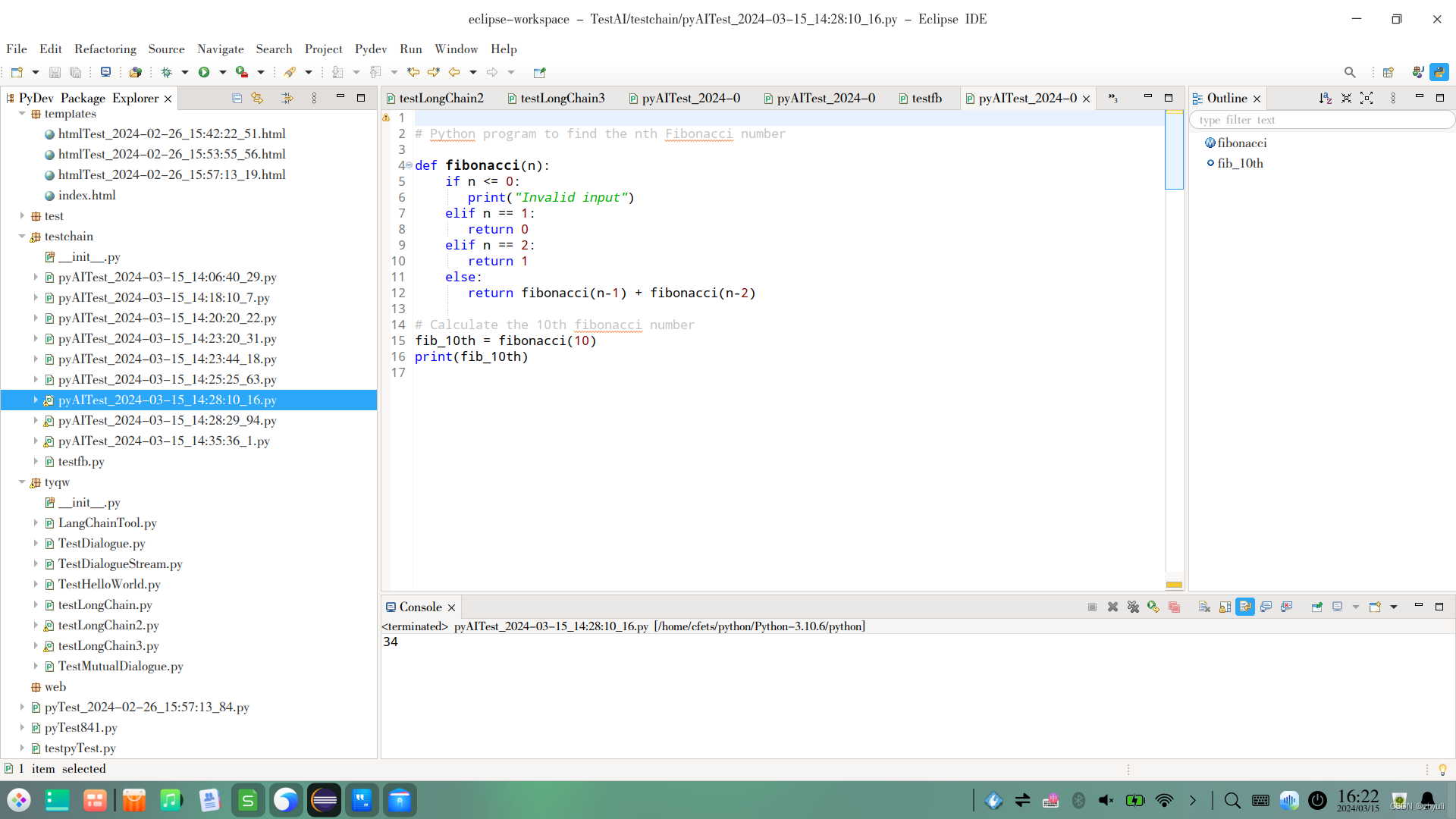Expand the LangChainTool.py tree node
Image resolution: width=1456 pixels, height=819 pixels.
tap(36, 523)
